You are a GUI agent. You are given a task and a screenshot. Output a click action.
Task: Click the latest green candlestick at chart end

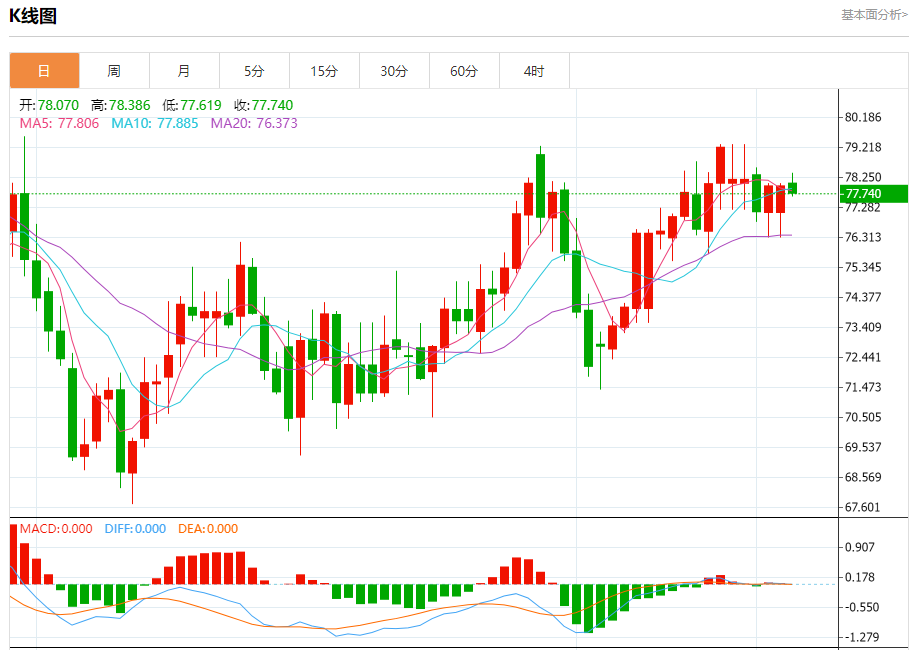[792, 188]
